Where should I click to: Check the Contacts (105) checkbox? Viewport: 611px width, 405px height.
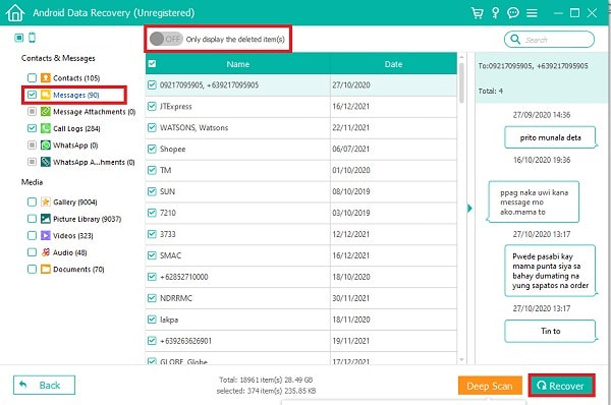(x=32, y=78)
